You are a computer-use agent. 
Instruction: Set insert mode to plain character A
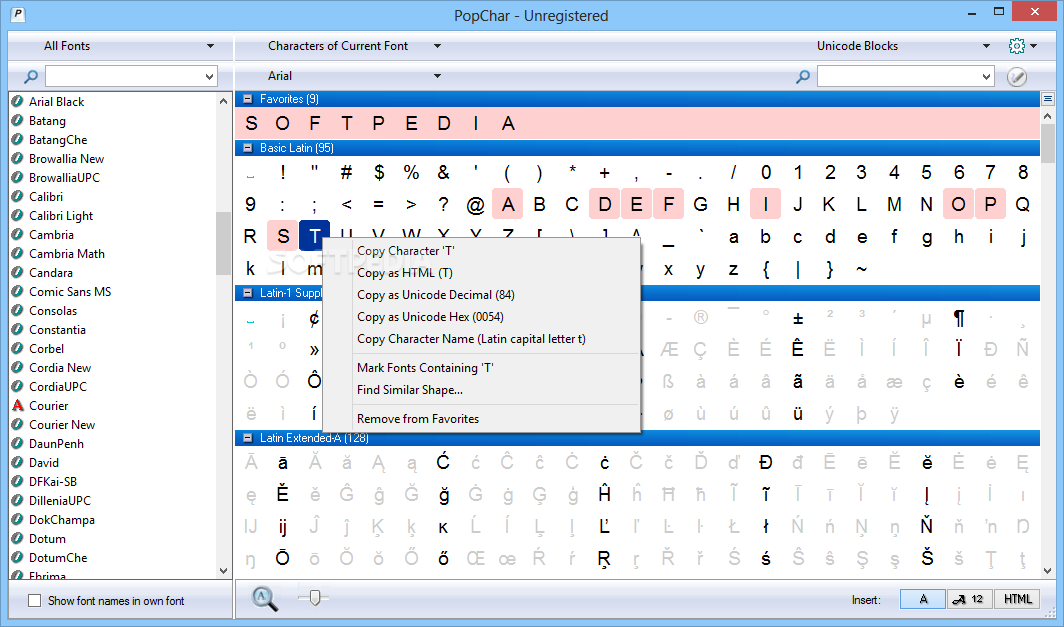tap(923, 599)
